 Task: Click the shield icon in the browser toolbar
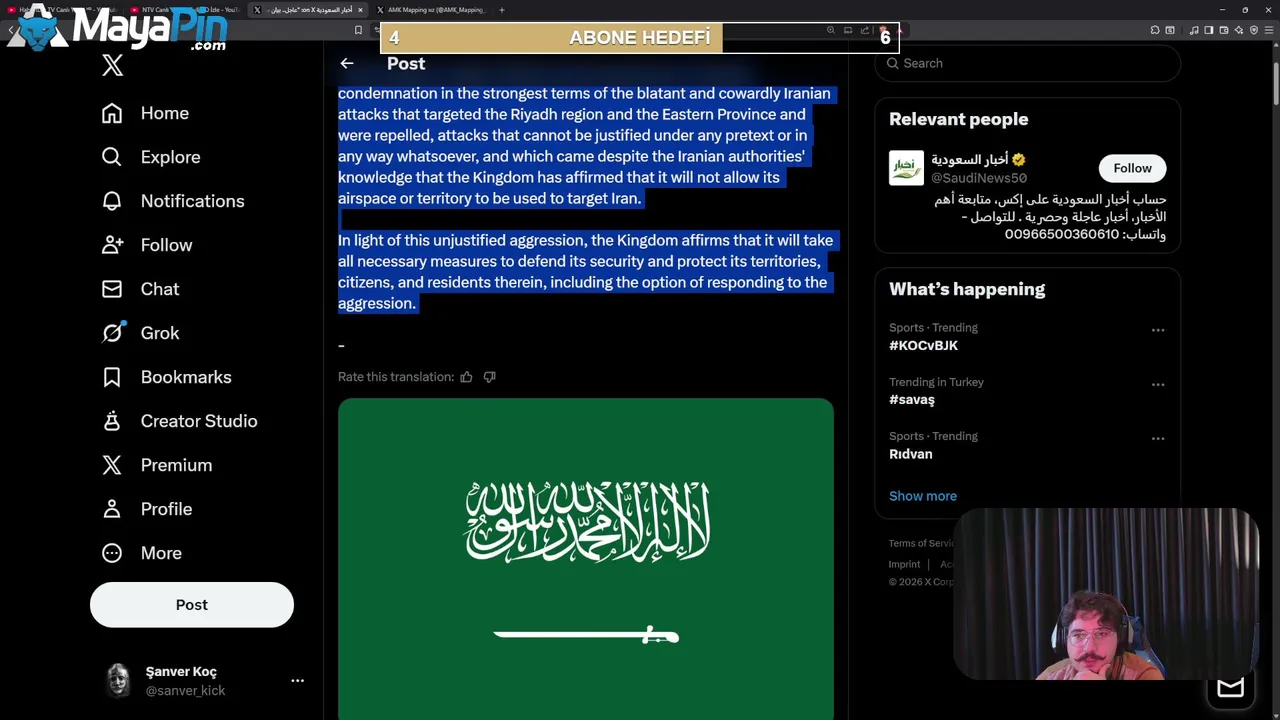[x=1254, y=30]
